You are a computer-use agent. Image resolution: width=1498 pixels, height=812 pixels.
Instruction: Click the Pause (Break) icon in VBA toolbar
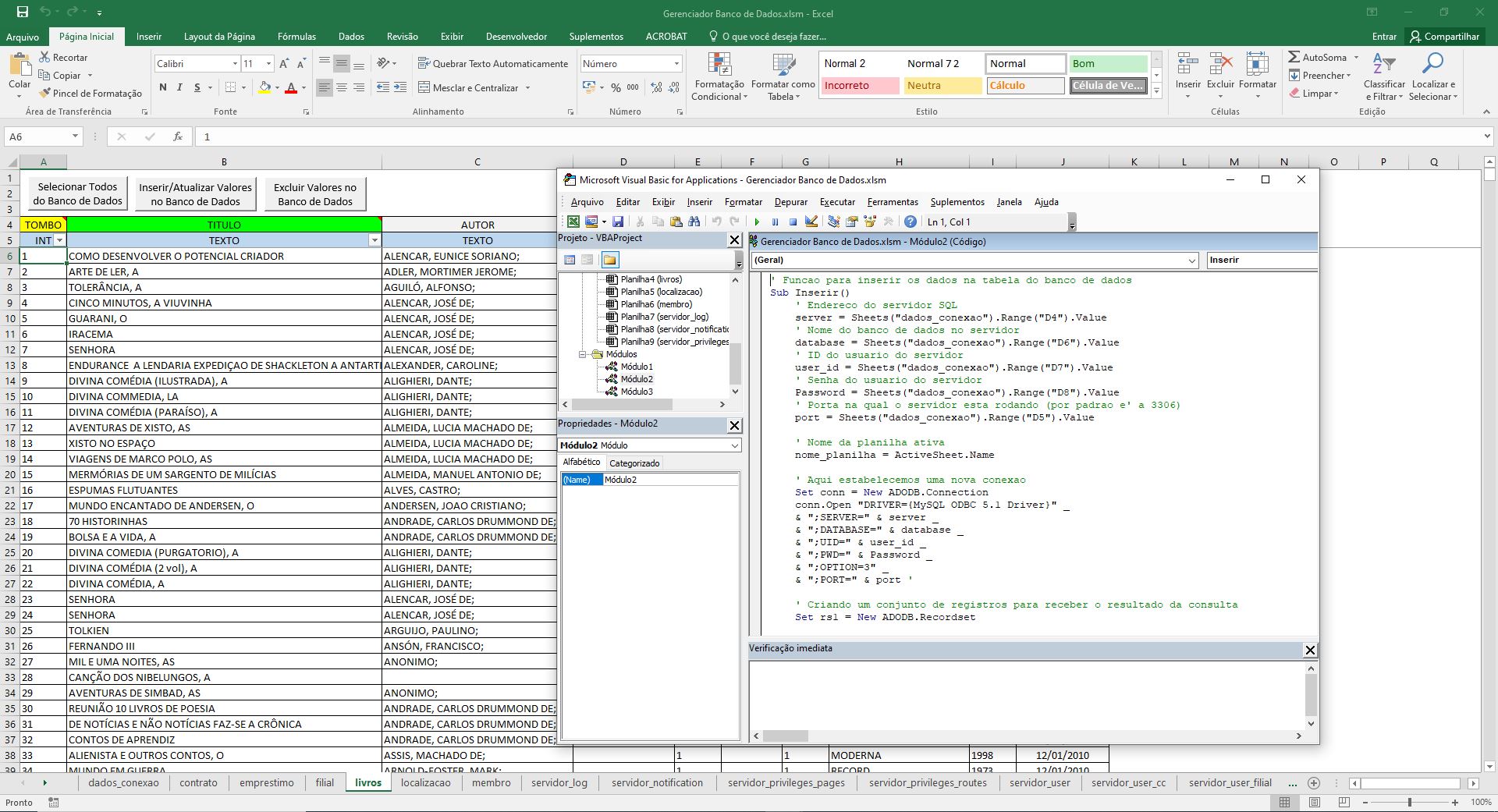tap(775, 222)
